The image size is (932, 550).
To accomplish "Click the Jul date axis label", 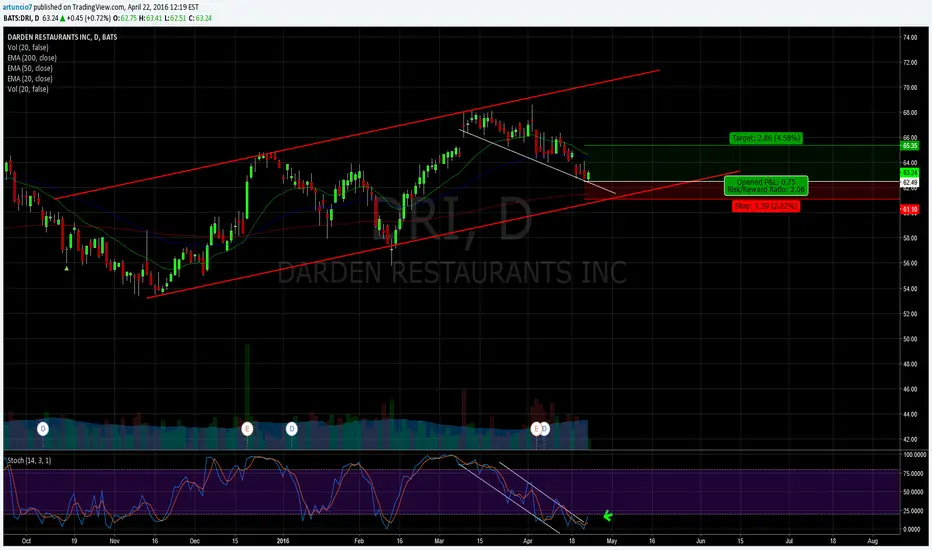I will click(789, 541).
